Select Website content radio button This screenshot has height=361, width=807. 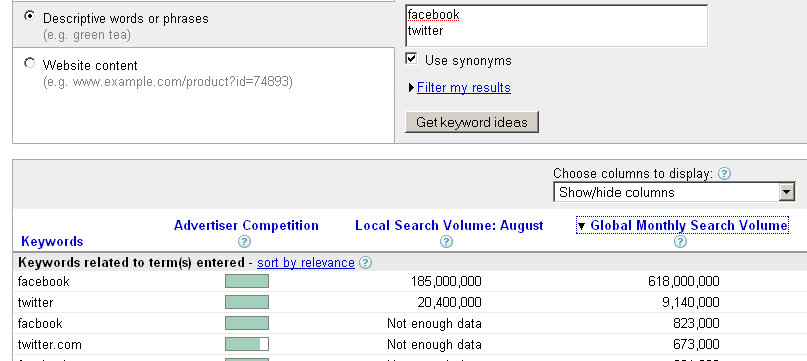(x=30, y=63)
